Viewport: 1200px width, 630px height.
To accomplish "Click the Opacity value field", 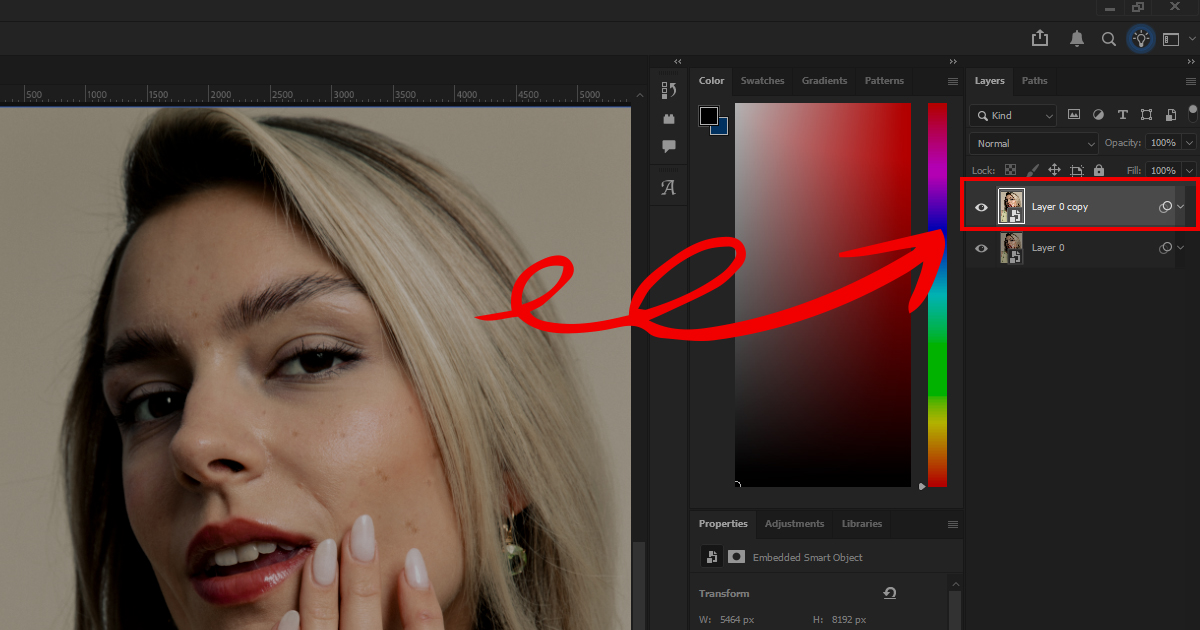I will [x=1164, y=143].
